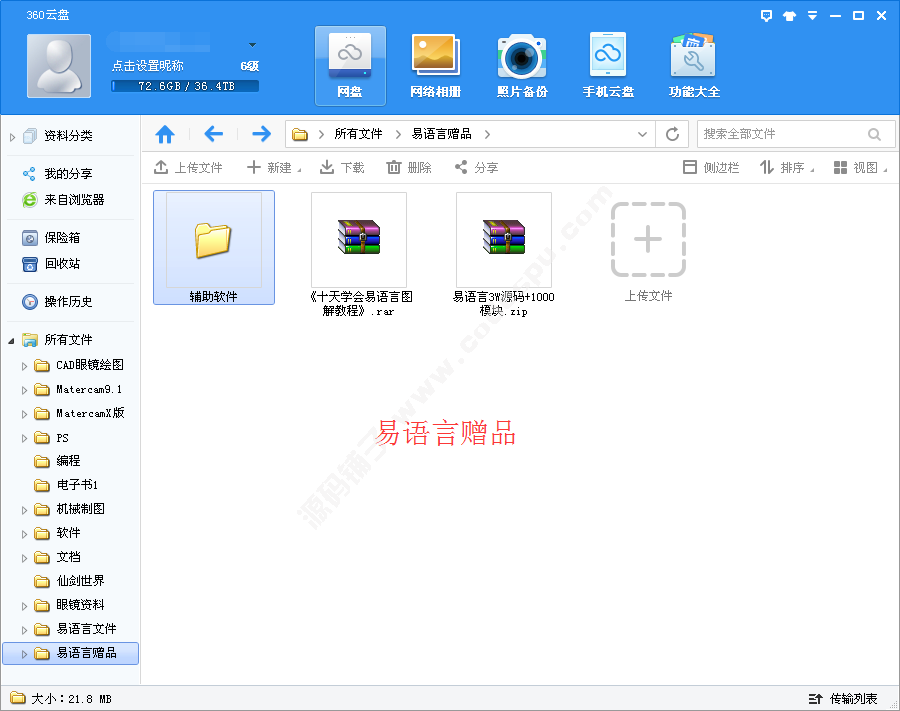Click the storage usage bar 72.6GB

point(185,86)
